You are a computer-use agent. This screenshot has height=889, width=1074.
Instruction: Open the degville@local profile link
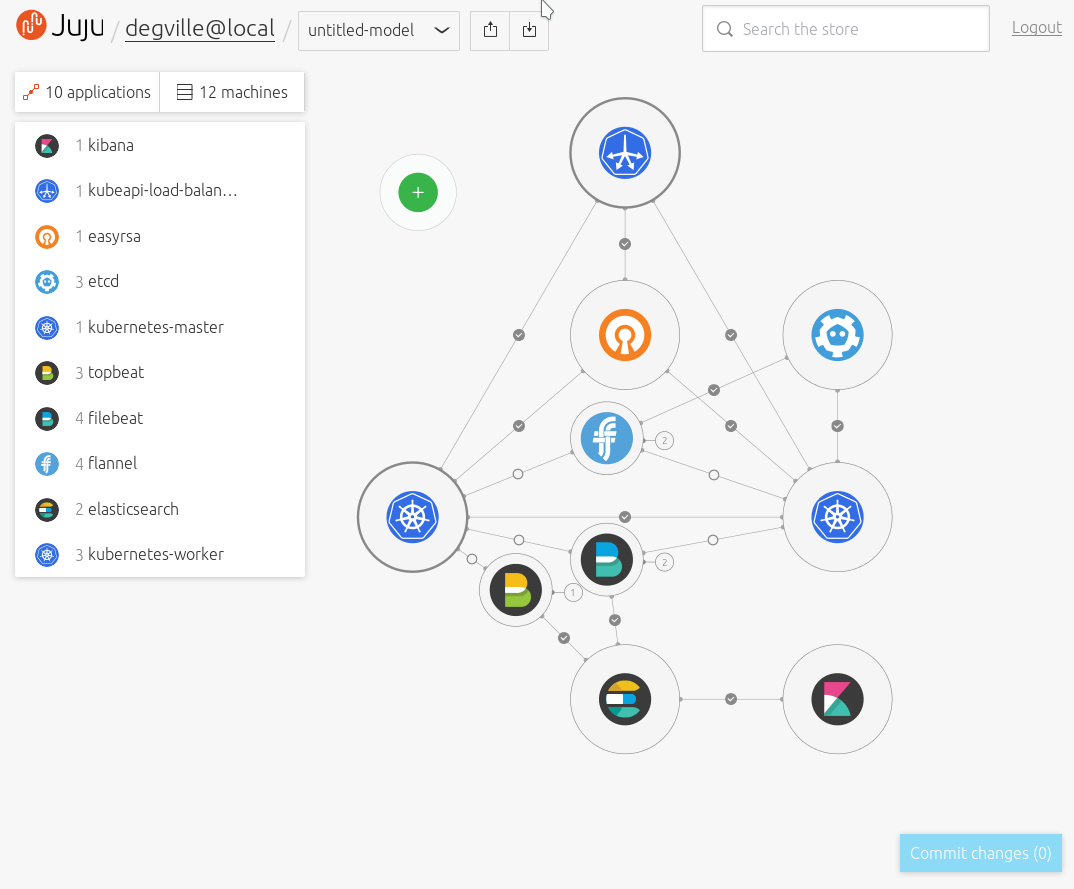[200, 29]
